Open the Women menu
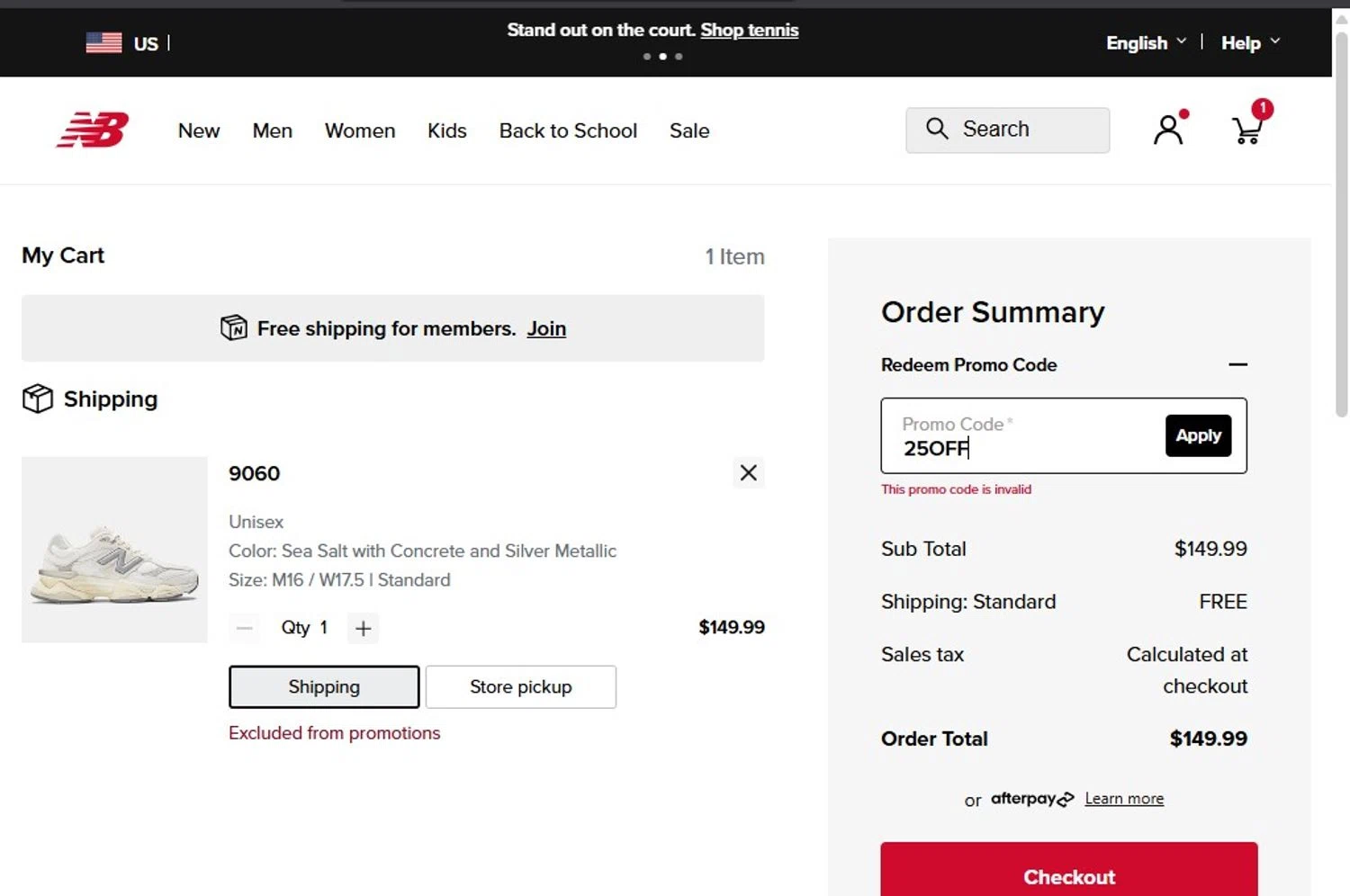Image resolution: width=1350 pixels, height=896 pixels. [360, 130]
